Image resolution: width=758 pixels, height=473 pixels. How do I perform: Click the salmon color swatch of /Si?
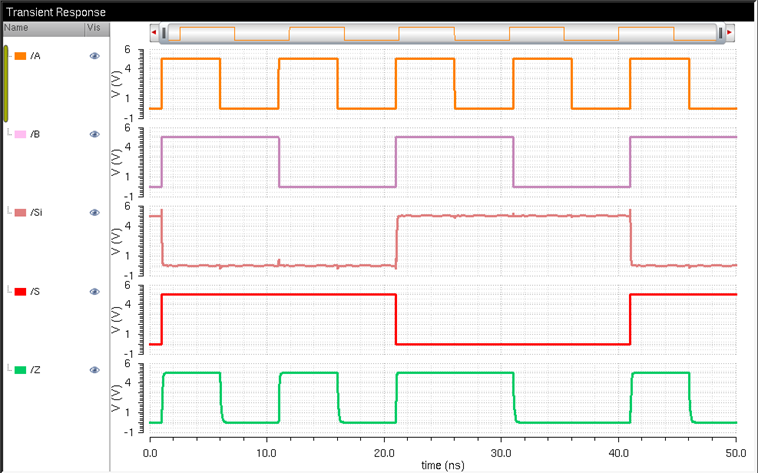pos(20,213)
